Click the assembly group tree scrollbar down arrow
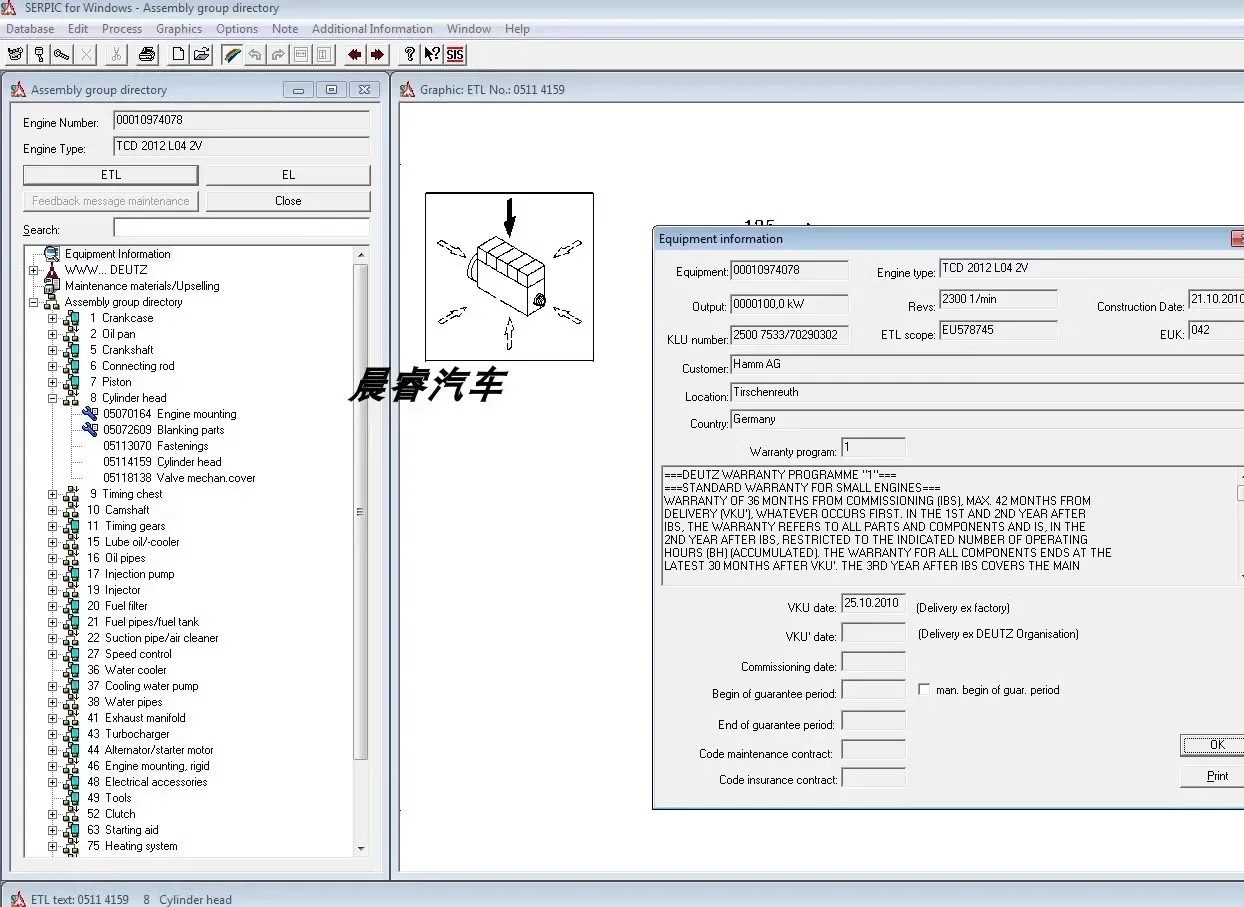Screen dimensions: 1244x907 coord(361,848)
